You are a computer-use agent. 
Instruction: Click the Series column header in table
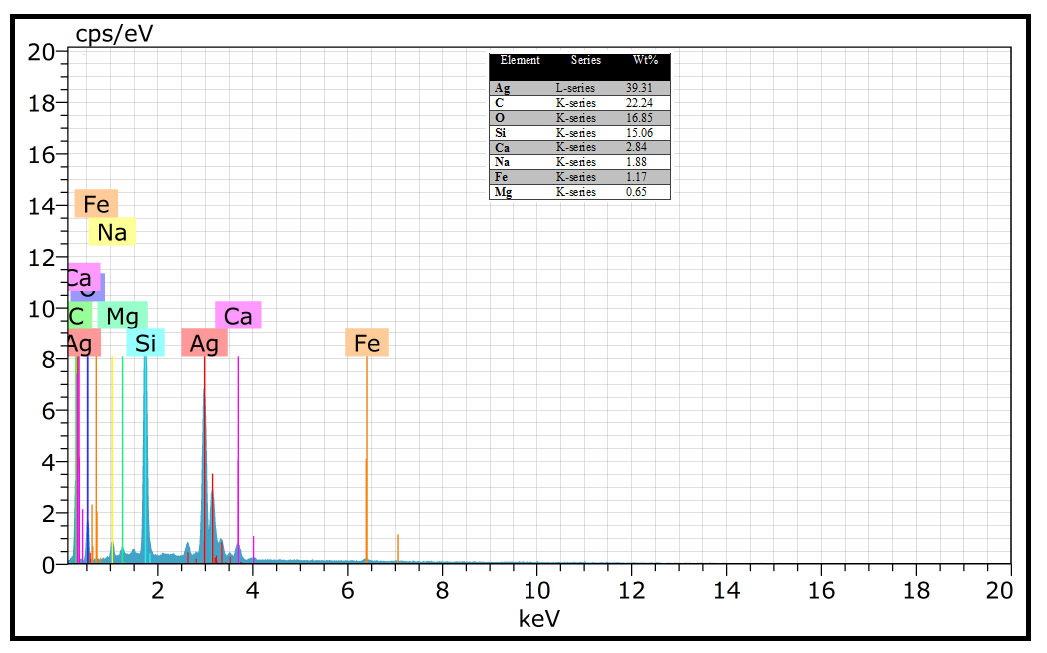586,61
